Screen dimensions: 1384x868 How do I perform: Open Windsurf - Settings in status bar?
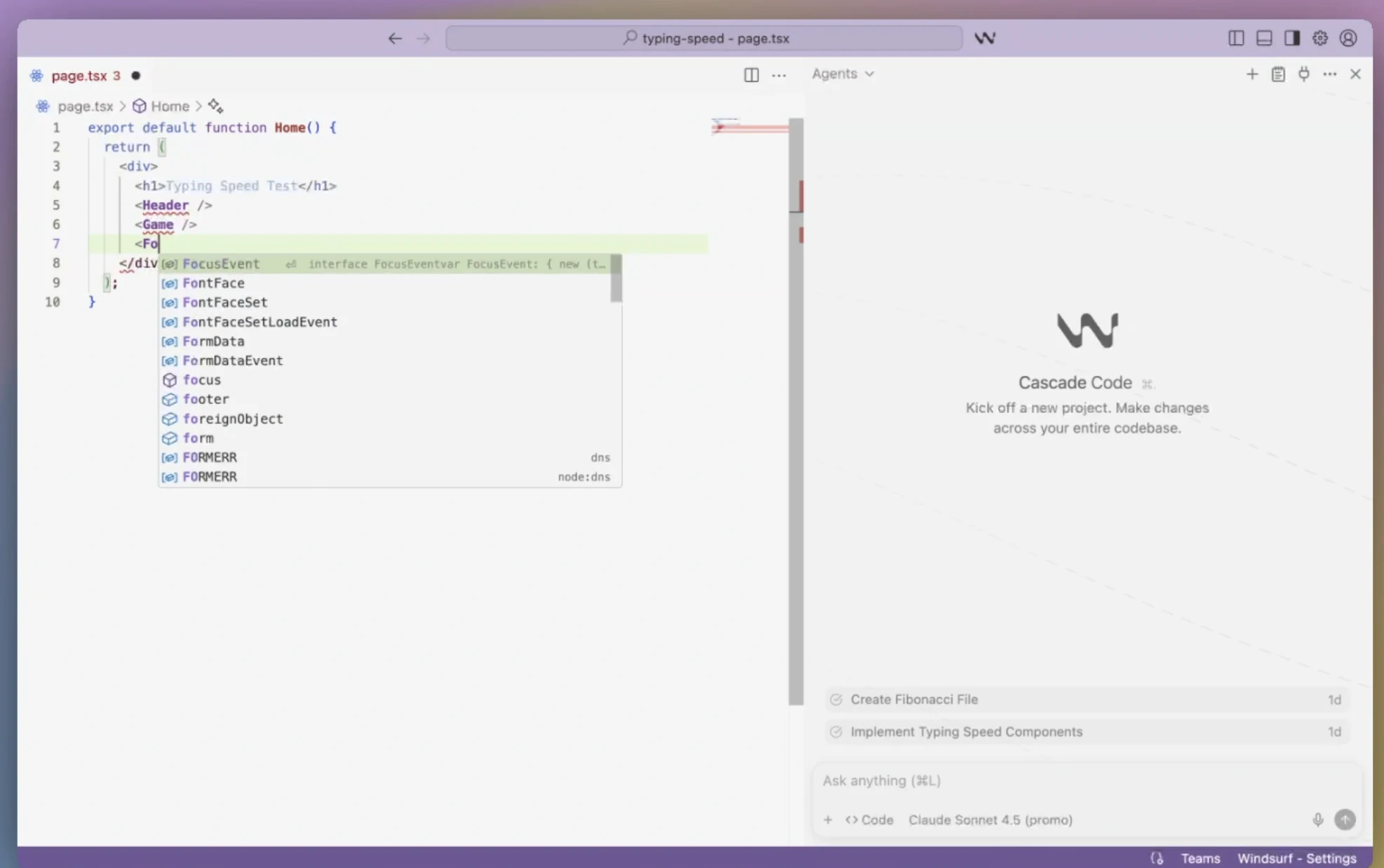(x=1296, y=858)
